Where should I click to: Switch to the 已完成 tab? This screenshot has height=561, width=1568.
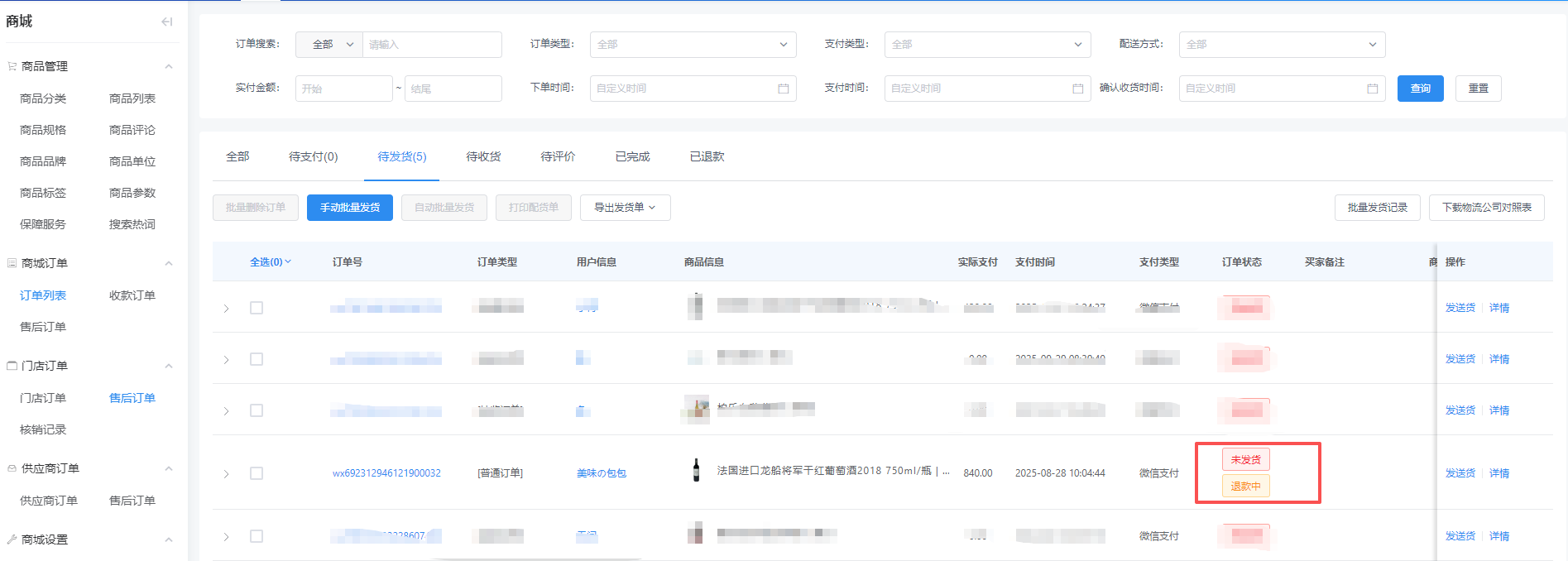[x=632, y=156]
